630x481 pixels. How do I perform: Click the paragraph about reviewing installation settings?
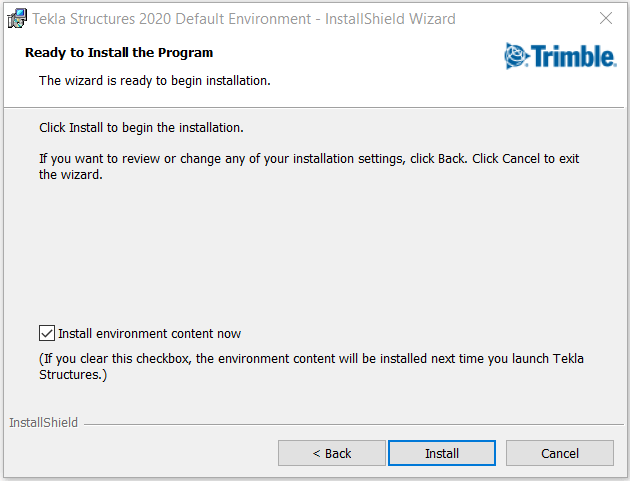[309, 166]
